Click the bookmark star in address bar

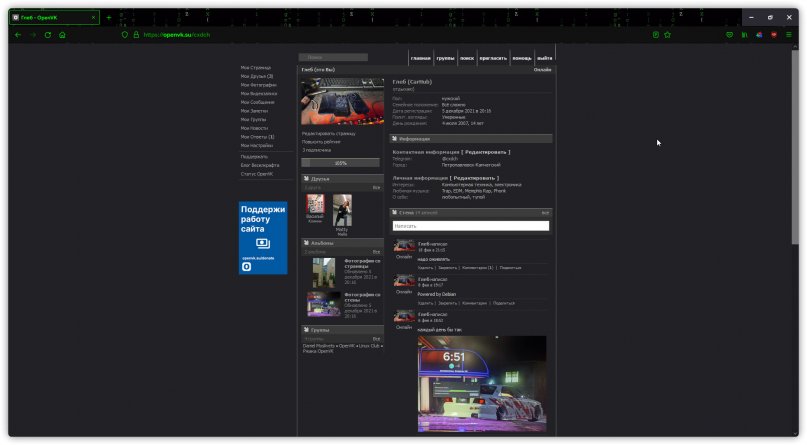click(668, 35)
